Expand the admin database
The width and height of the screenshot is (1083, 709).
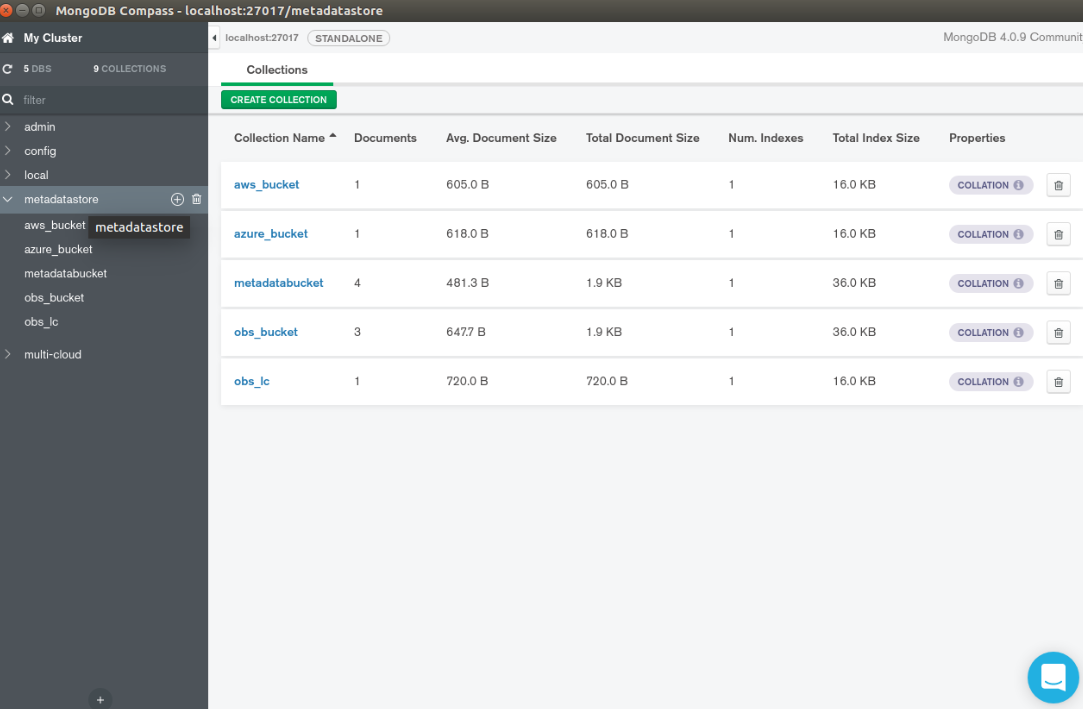pos(8,126)
